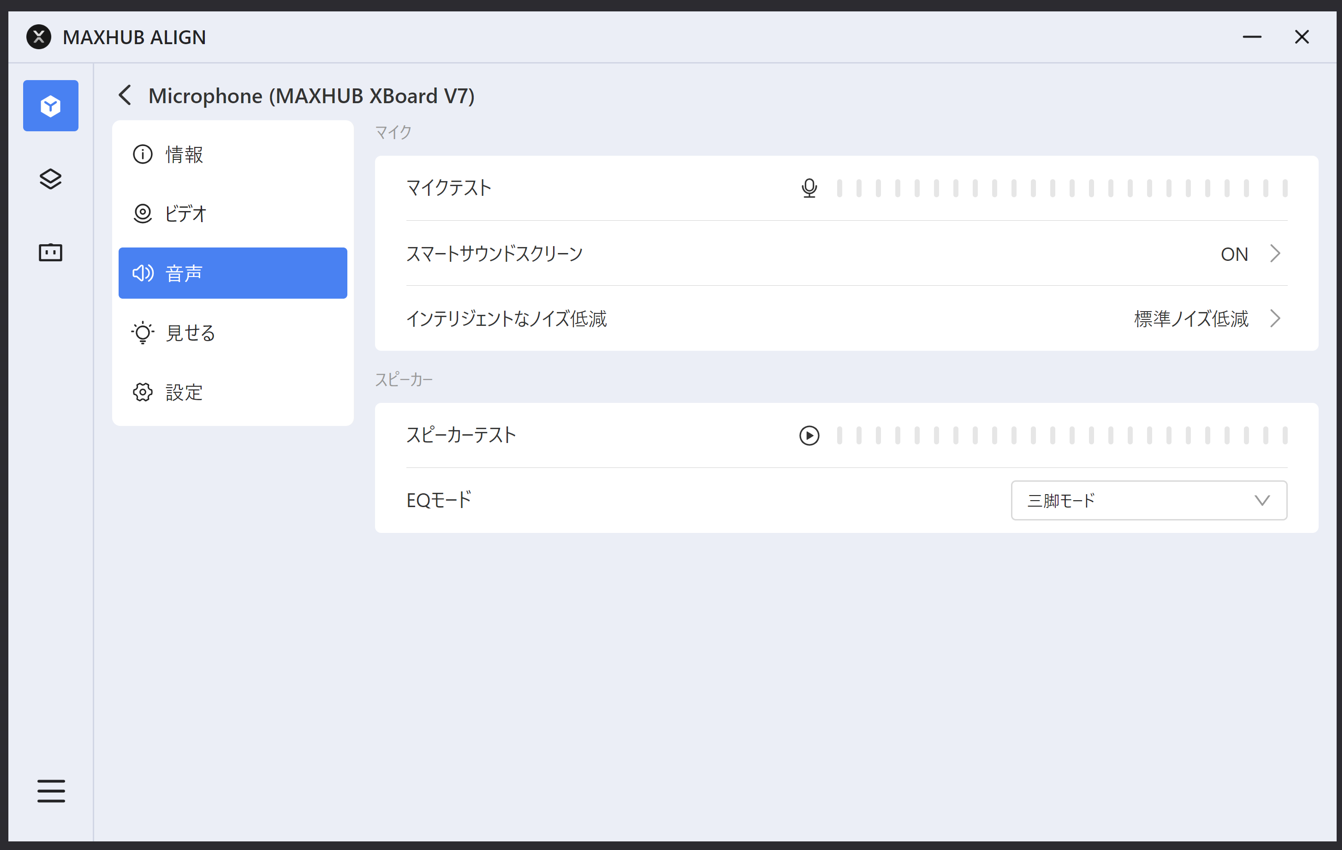
Task: Click the microphone icon in マイクテスト row
Action: tap(809, 188)
